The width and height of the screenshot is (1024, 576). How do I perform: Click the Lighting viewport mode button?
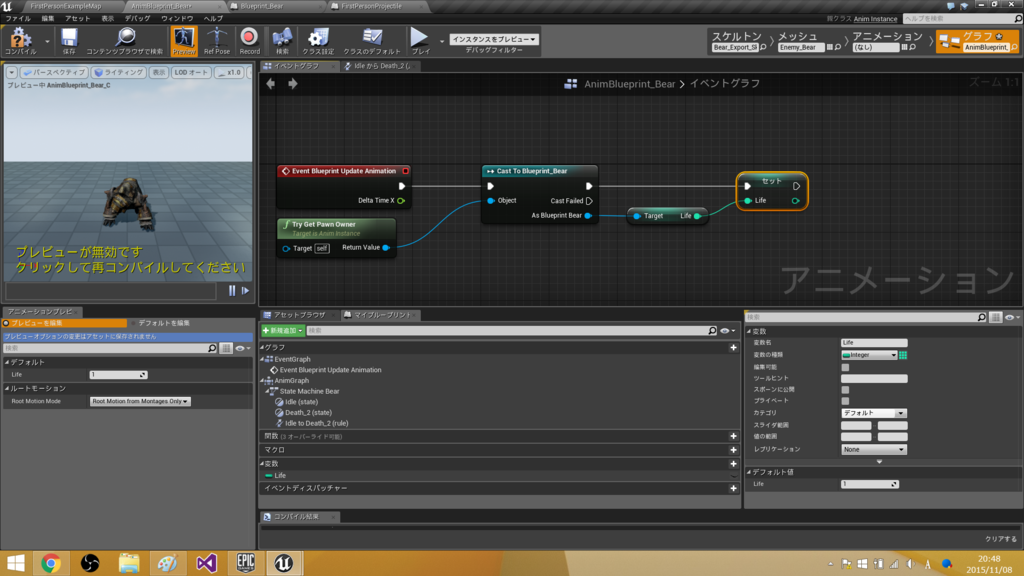point(118,72)
